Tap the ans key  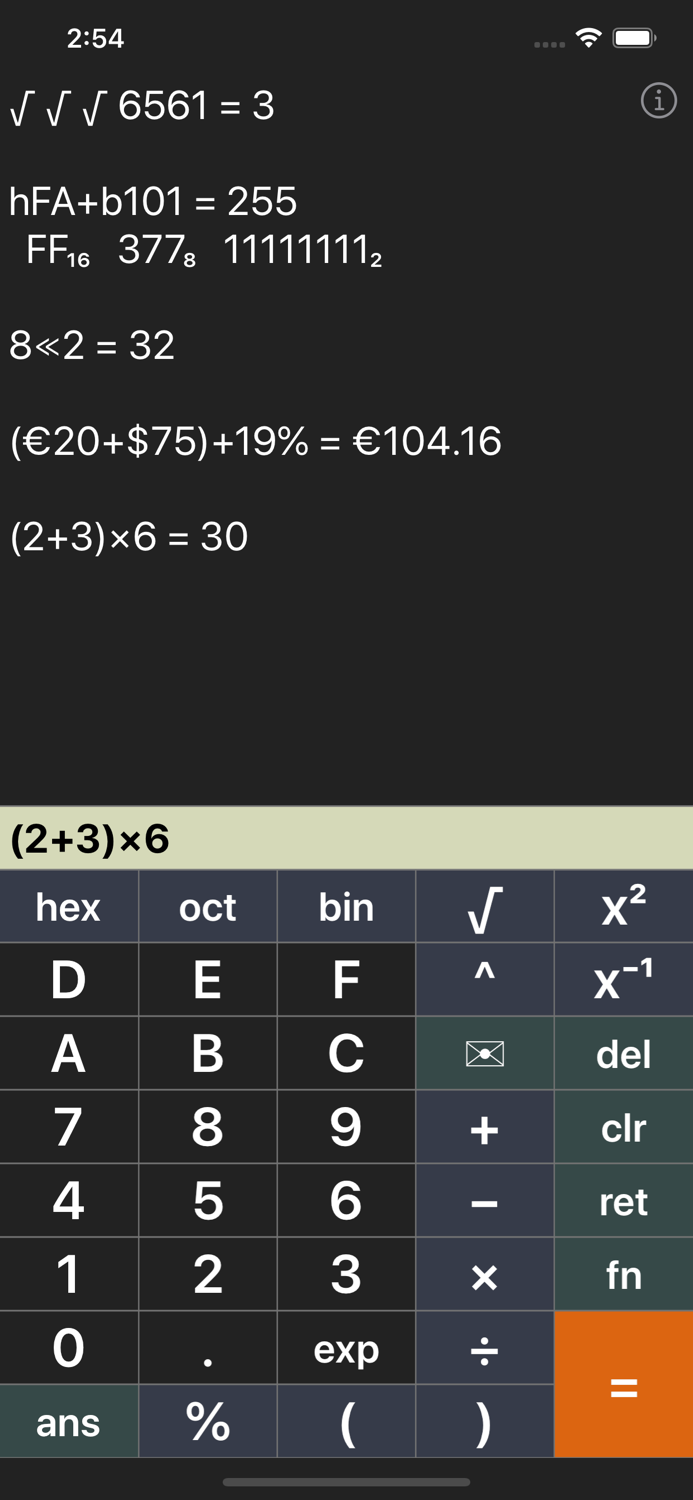68,1421
